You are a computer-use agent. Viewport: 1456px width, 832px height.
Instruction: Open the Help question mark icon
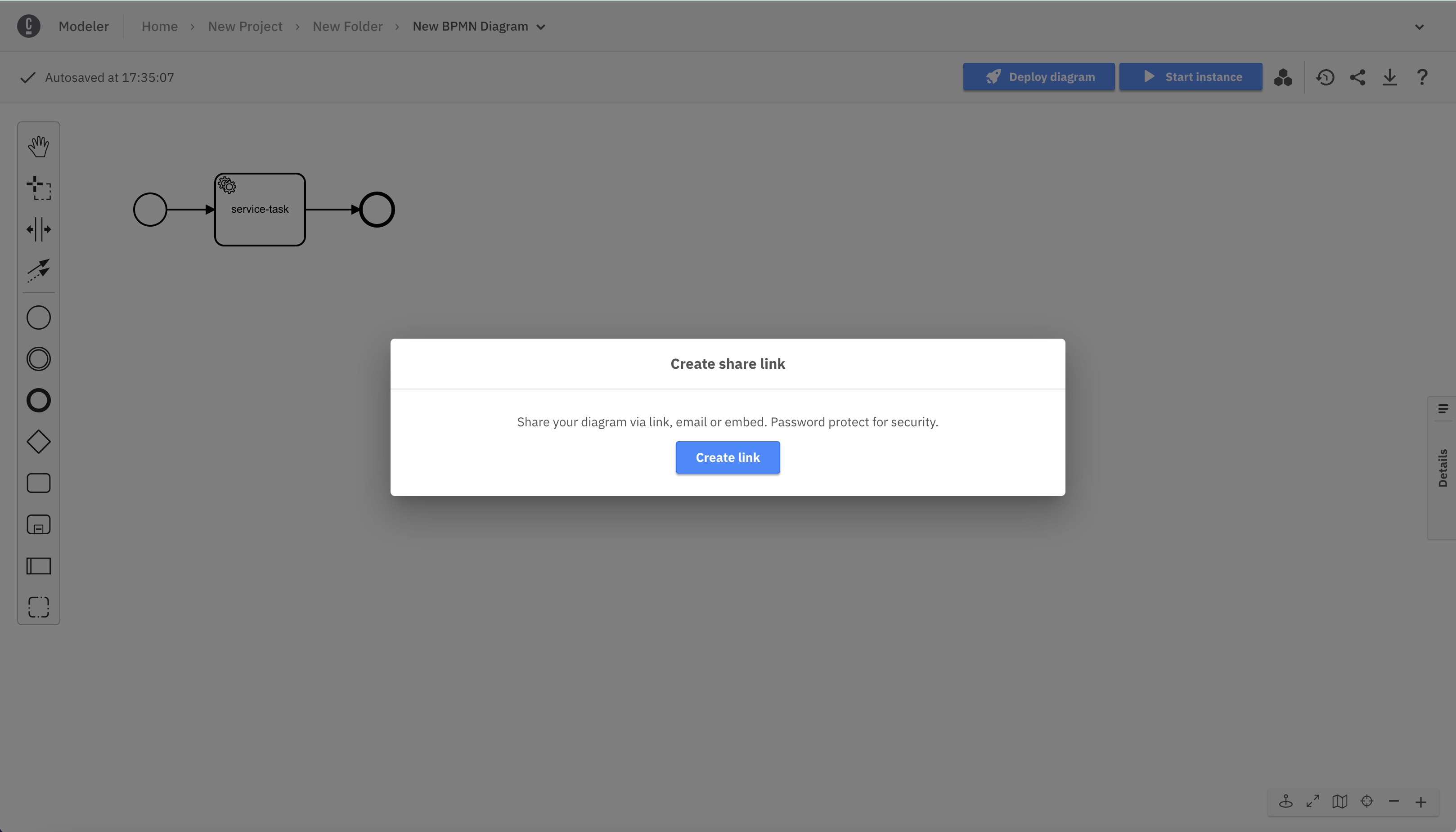1422,77
